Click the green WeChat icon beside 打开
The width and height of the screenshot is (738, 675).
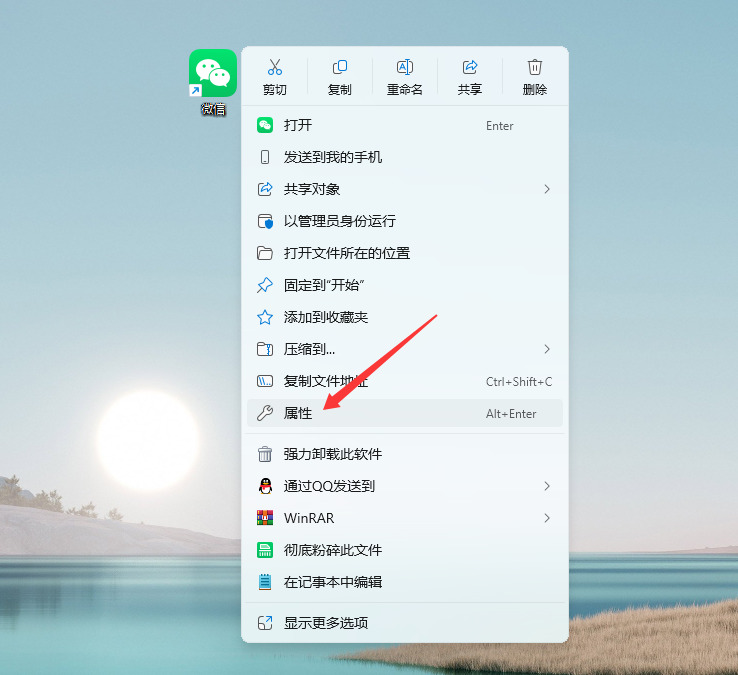pos(265,125)
